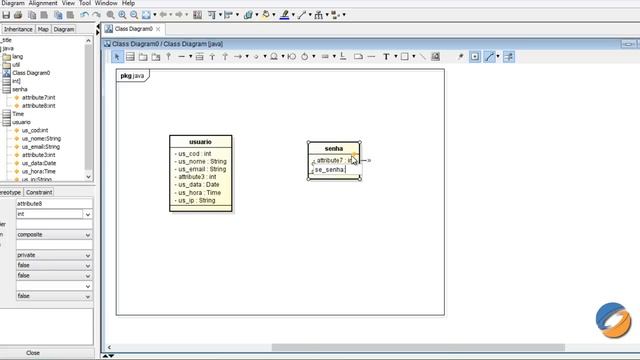Image resolution: width=640 pixels, height=360 pixels.
Task: Open the dropdown arrow beside the rectangle shape tool
Action: (413, 57)
